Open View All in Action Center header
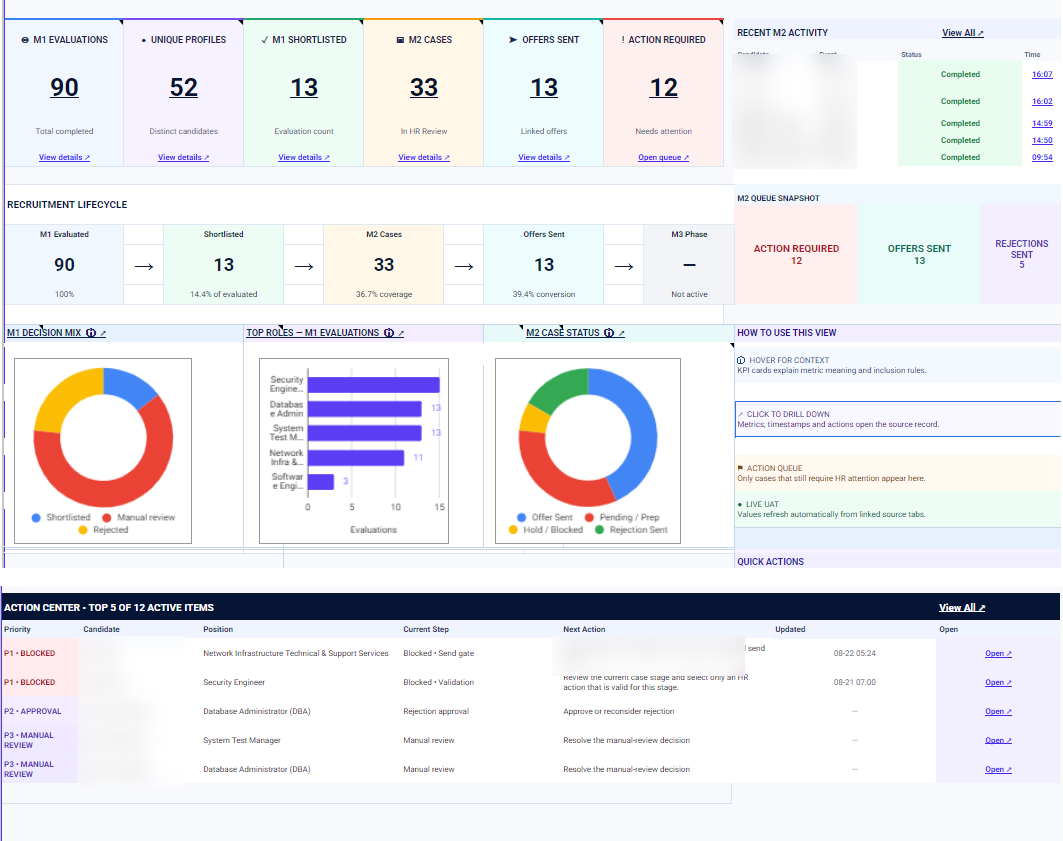The height and width of the screenshot is (841, 1063). coord(962,608)
